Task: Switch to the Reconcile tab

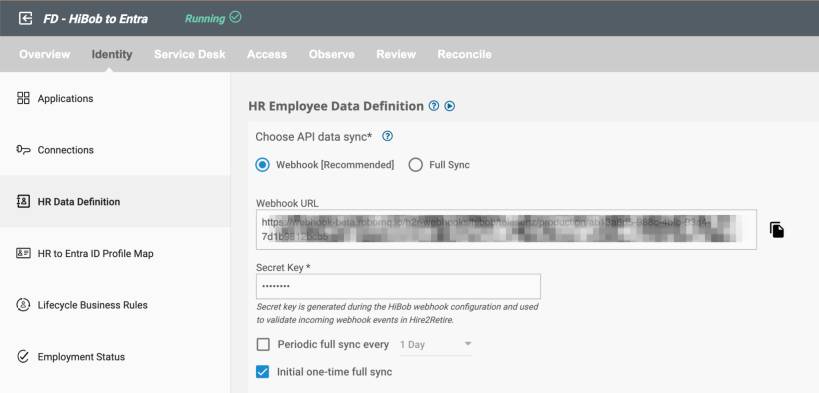Action: coord(464,54)
